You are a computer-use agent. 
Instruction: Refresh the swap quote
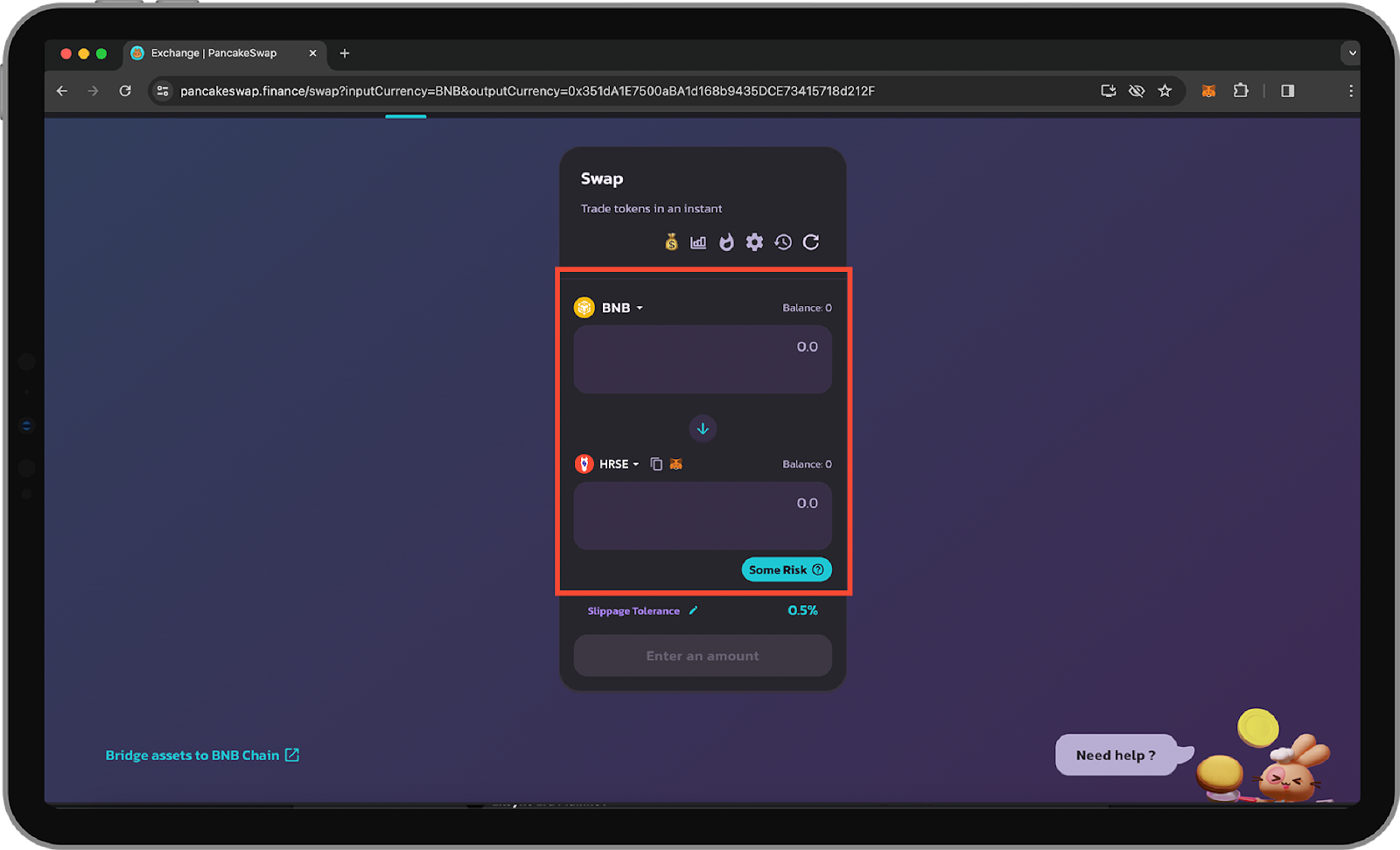coord(811,242)
